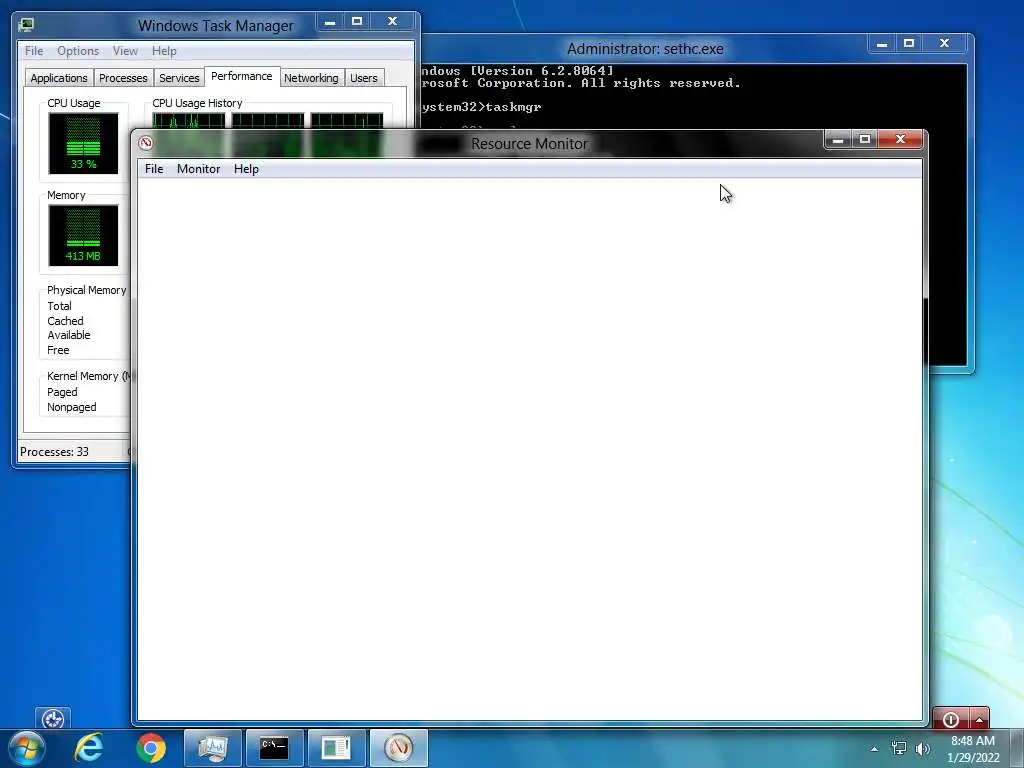Maximize the Resource Monitor window
The width and height of the screenshot is (1024, 768).
click(x=865, y=139)
